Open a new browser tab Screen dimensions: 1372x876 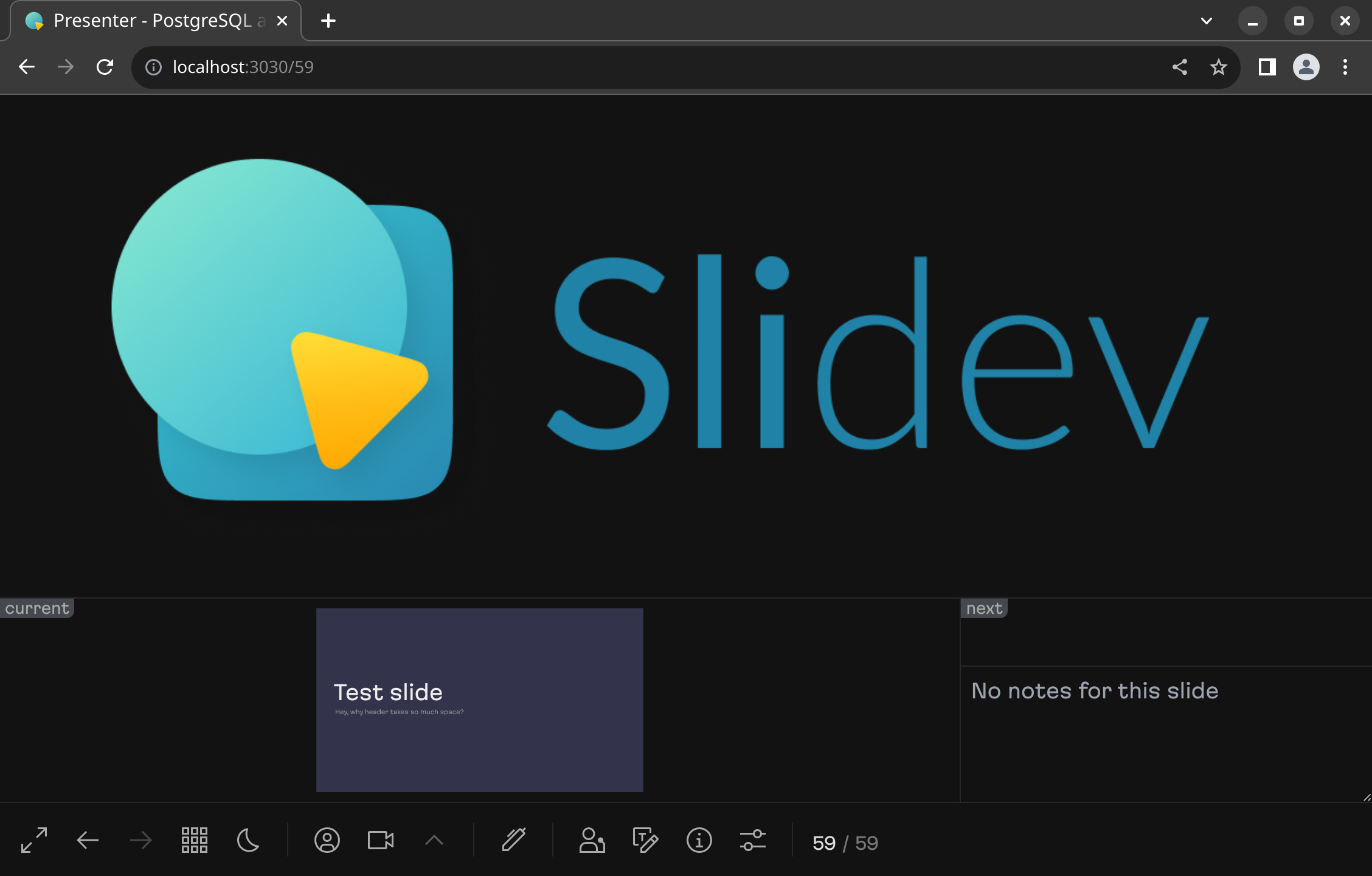click(328, 21)
